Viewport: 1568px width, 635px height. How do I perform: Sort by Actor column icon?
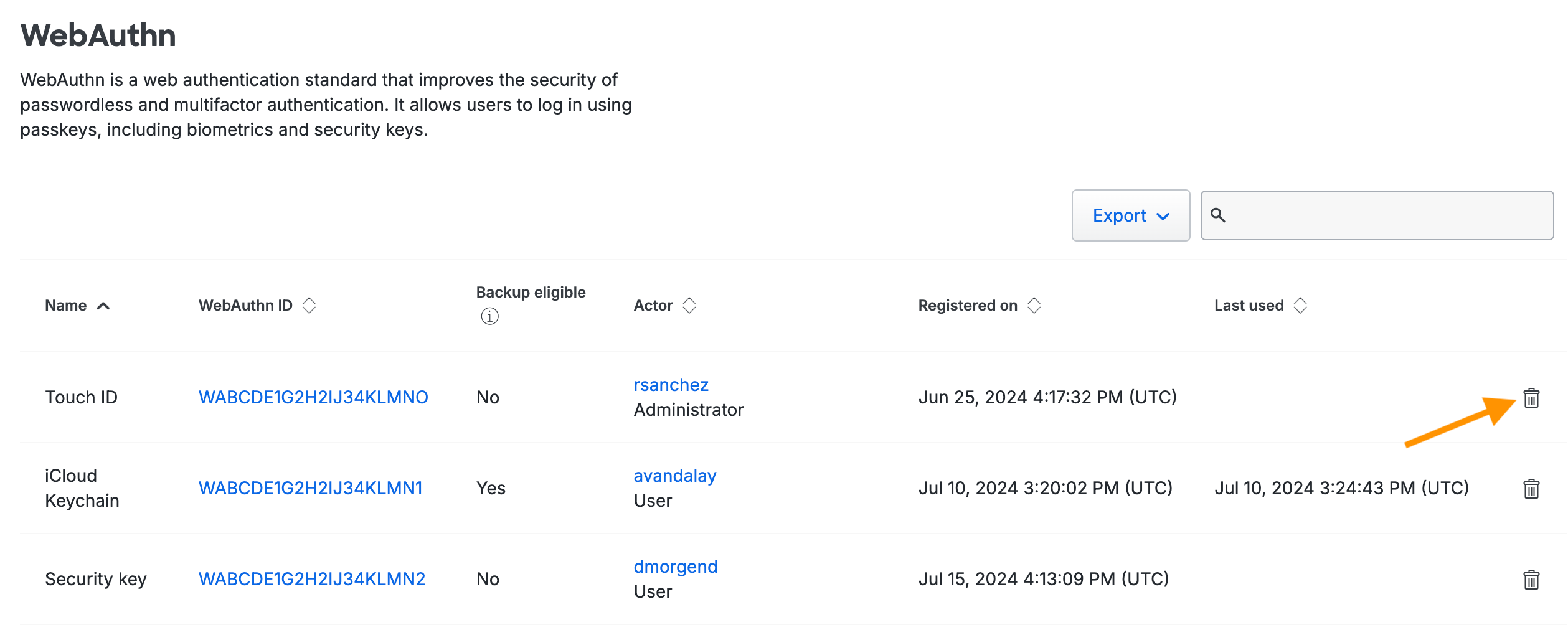[689, 306]
